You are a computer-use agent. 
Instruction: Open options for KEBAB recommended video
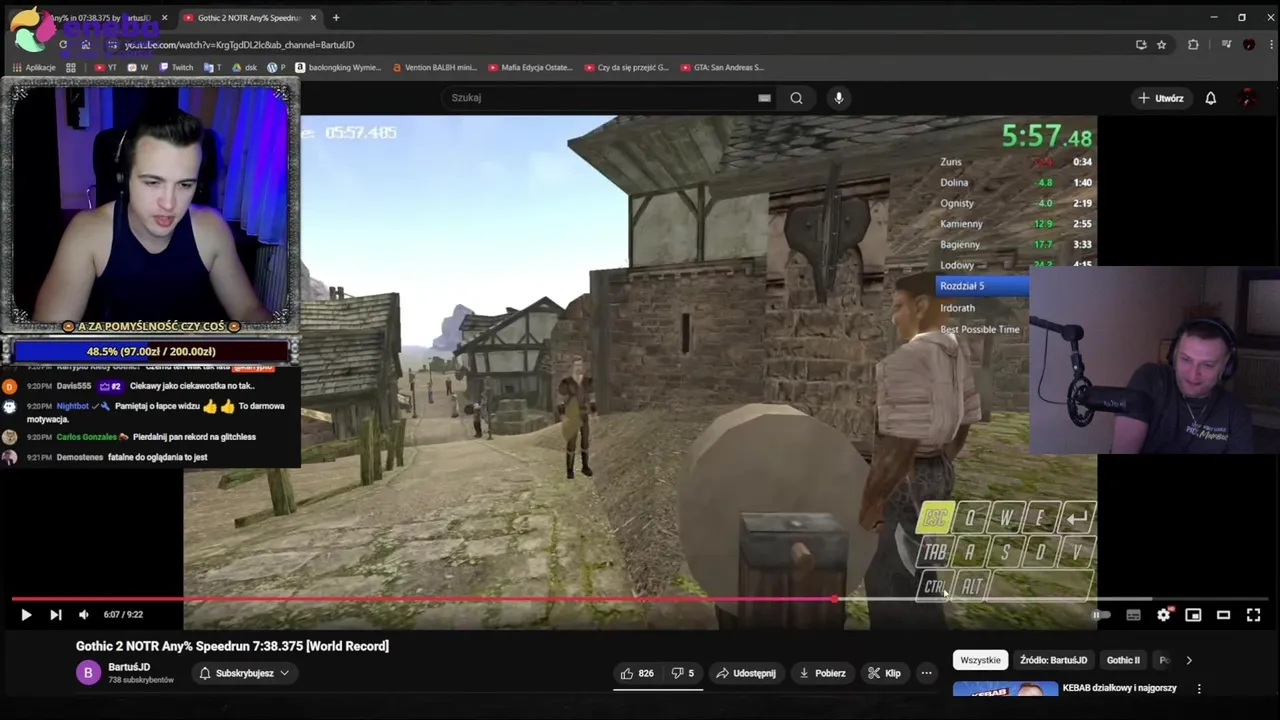1199,688
